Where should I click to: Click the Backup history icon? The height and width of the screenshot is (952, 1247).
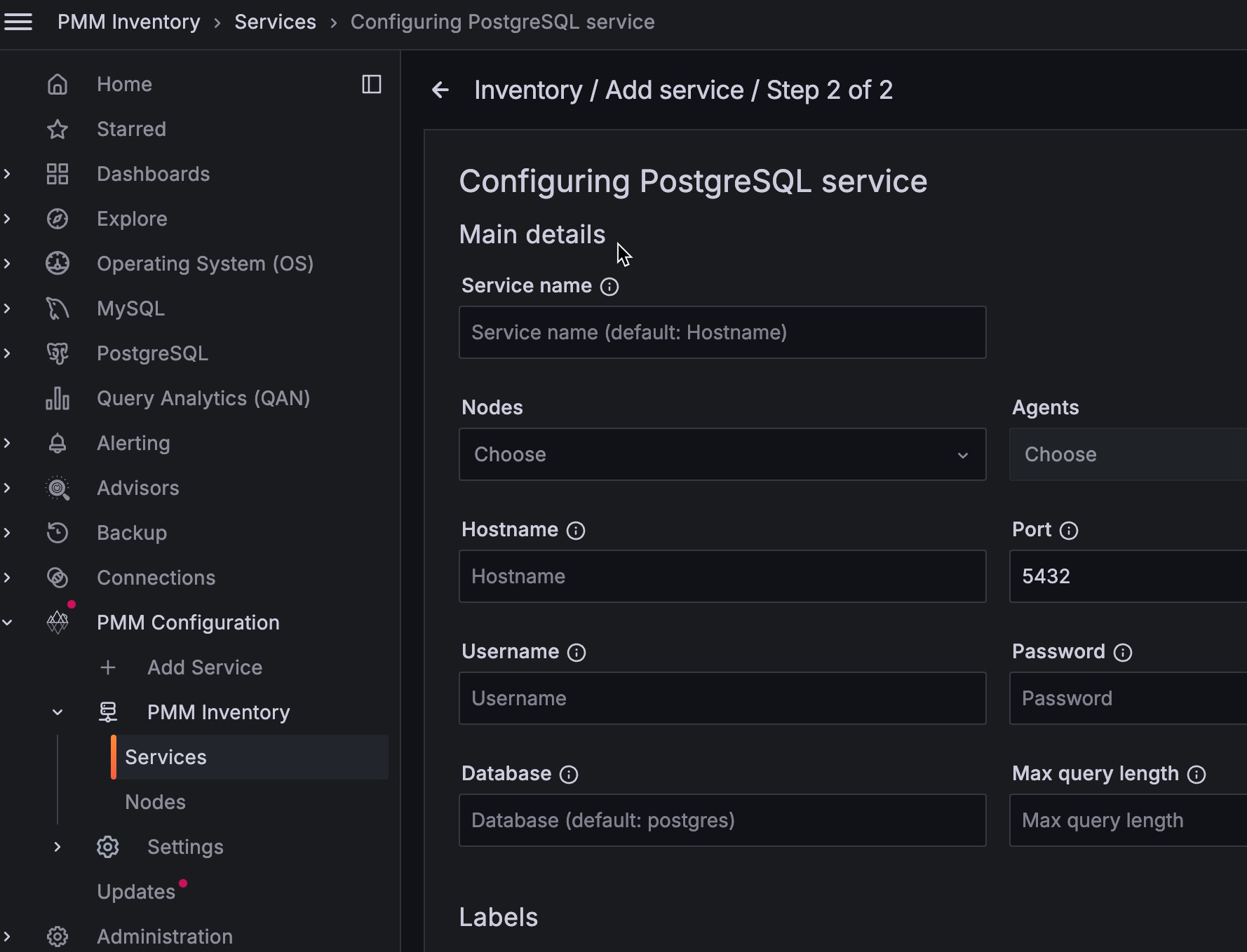[58, 533]
